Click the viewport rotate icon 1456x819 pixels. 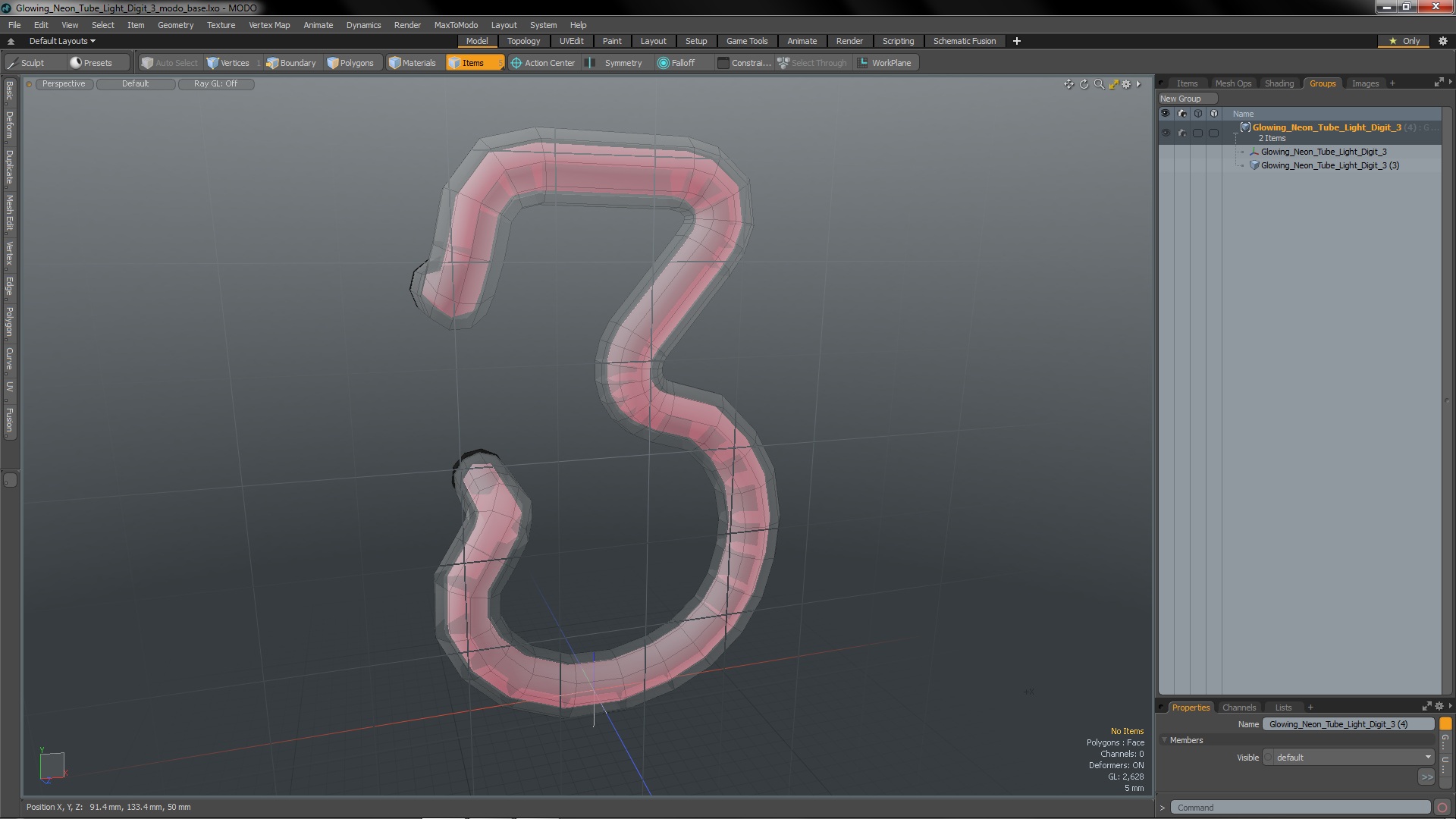pyautogui.click(x=1084, y=84)
